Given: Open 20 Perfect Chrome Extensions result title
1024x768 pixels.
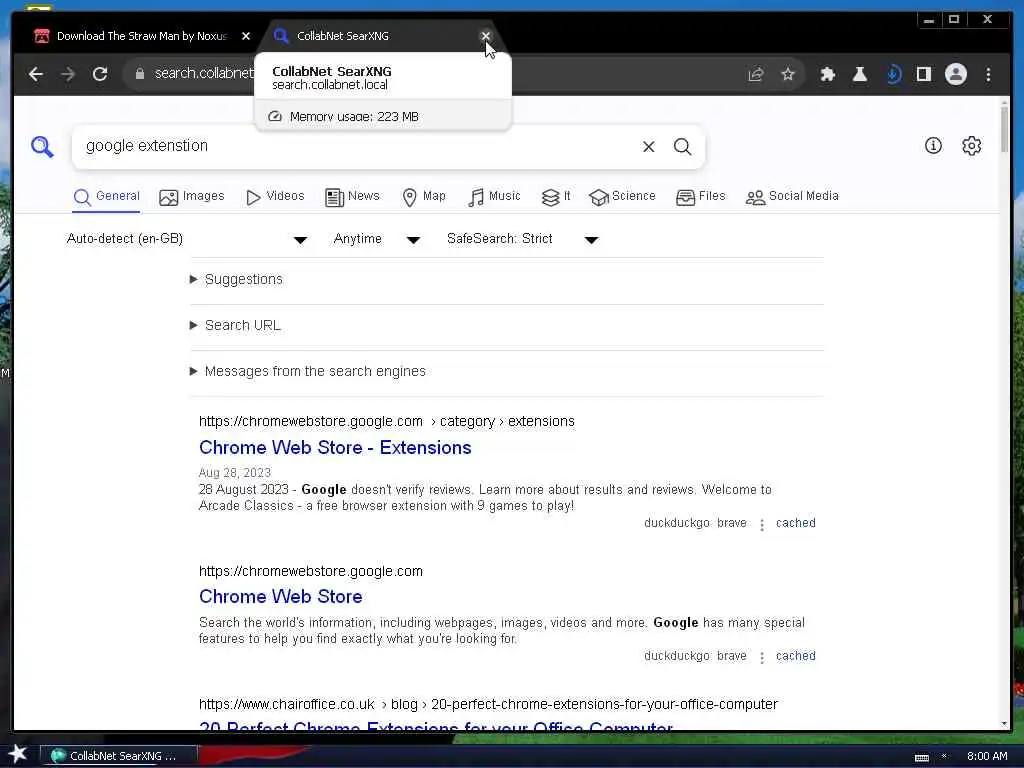Looking at the screenshot, I should click(x=436, y=726).
